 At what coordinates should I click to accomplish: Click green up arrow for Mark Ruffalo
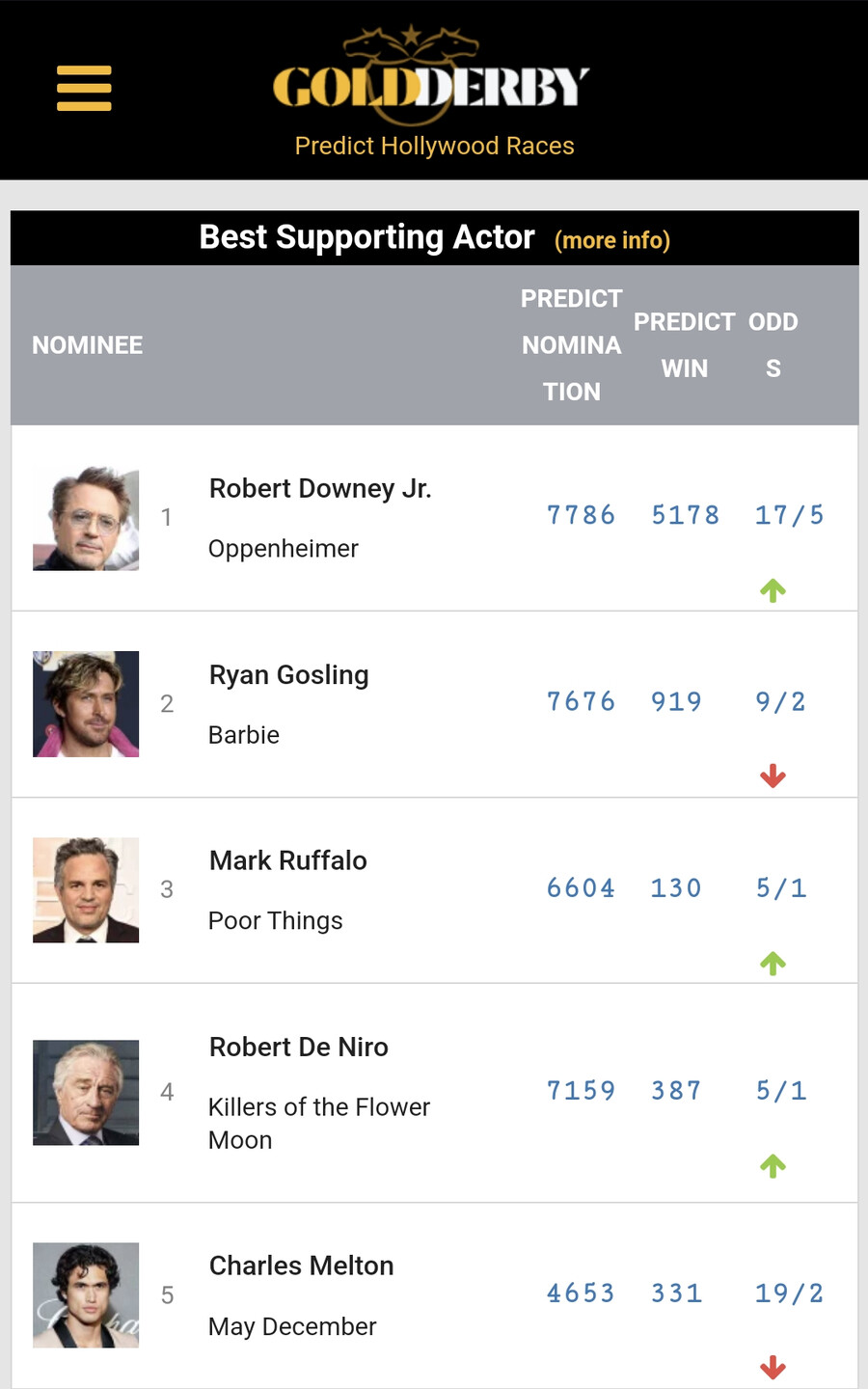(773, 963)
